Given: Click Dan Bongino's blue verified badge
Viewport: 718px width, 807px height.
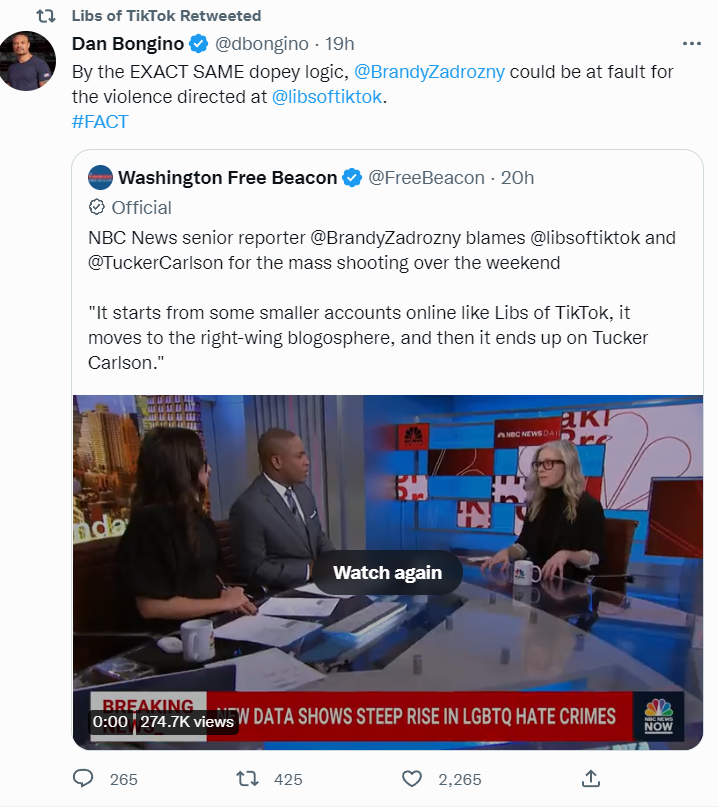Looking at the screenshot, I should 198,44.
